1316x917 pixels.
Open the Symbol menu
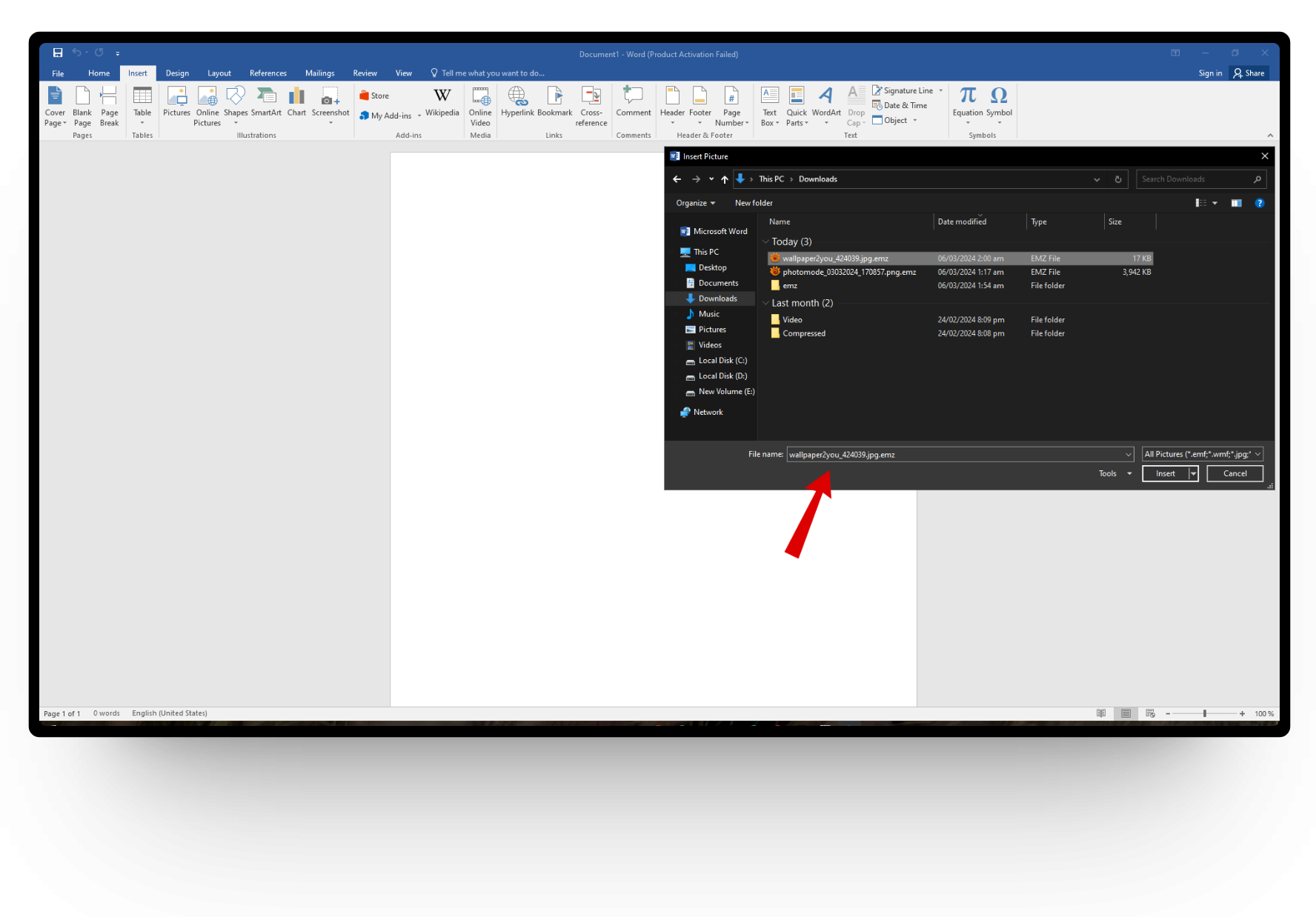pos(999,106)
